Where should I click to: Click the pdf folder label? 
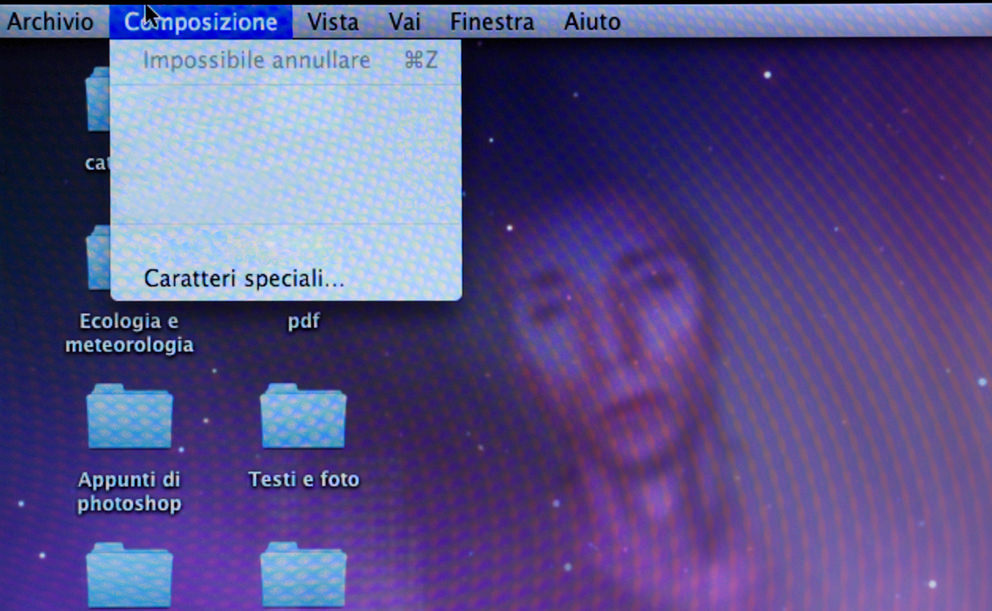pyautogui.click(x=303, y=322)
